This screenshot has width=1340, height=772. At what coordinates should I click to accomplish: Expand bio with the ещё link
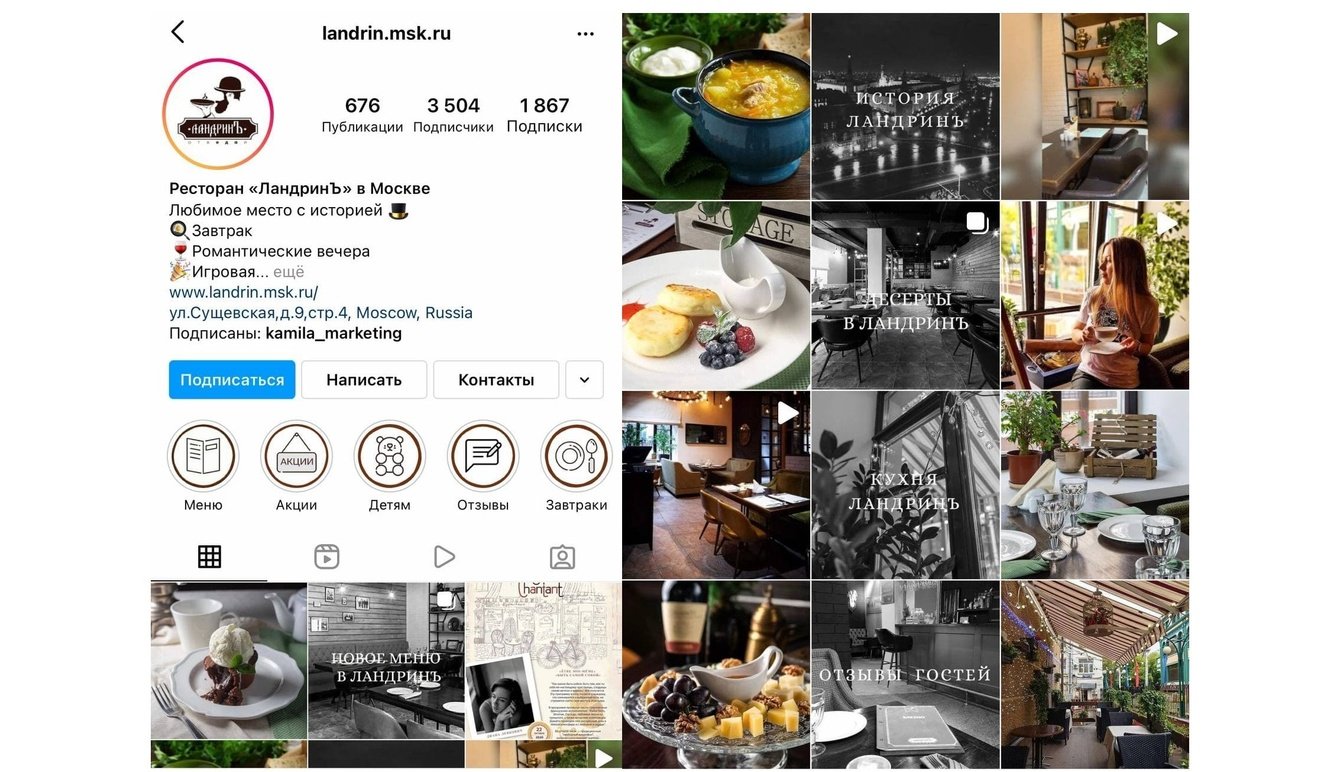(x=289, y=272)
